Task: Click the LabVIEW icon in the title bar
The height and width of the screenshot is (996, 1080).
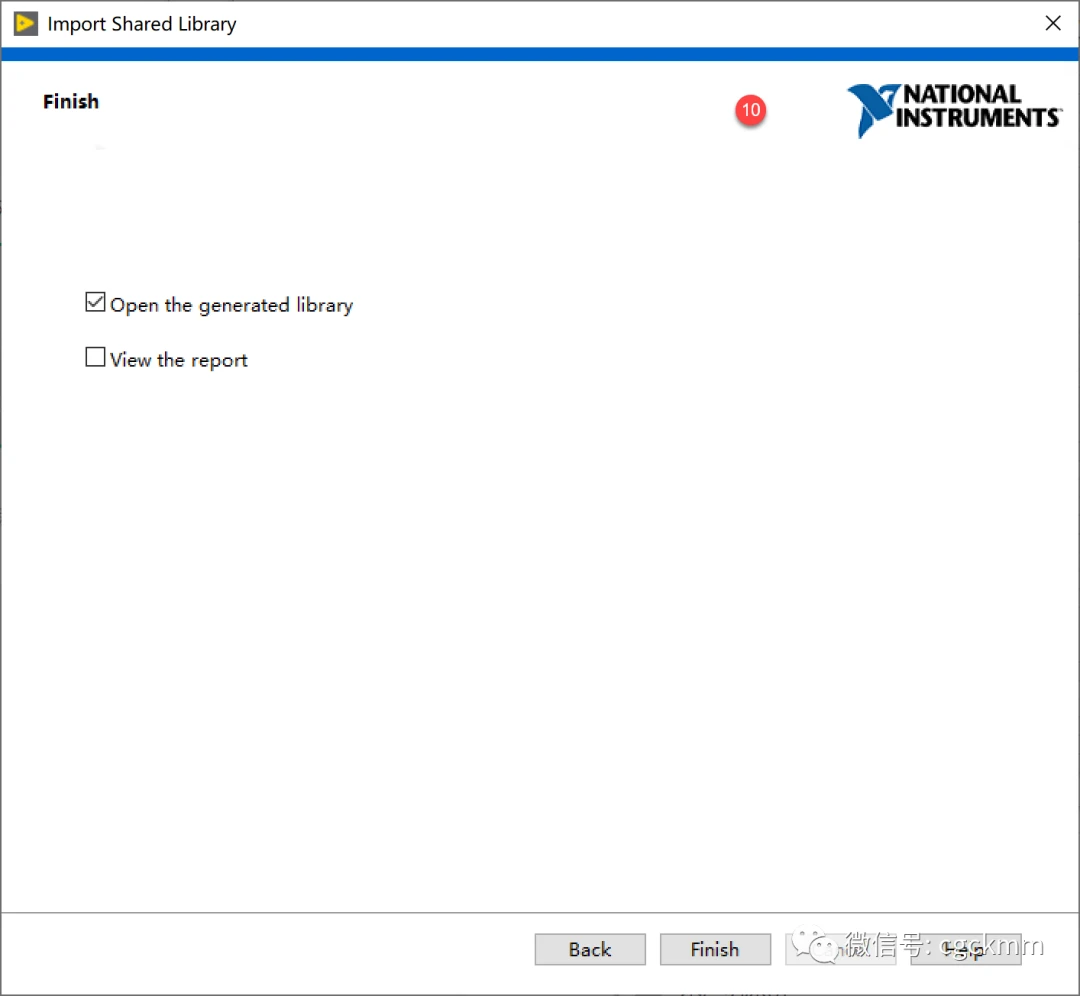Action: 25,24
